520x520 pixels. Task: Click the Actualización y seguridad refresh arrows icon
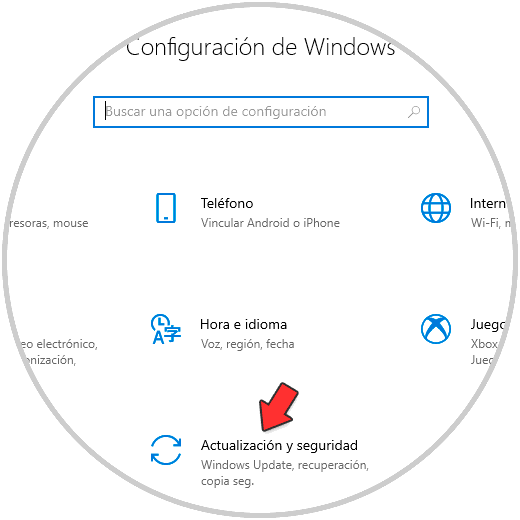click(166, 450)
